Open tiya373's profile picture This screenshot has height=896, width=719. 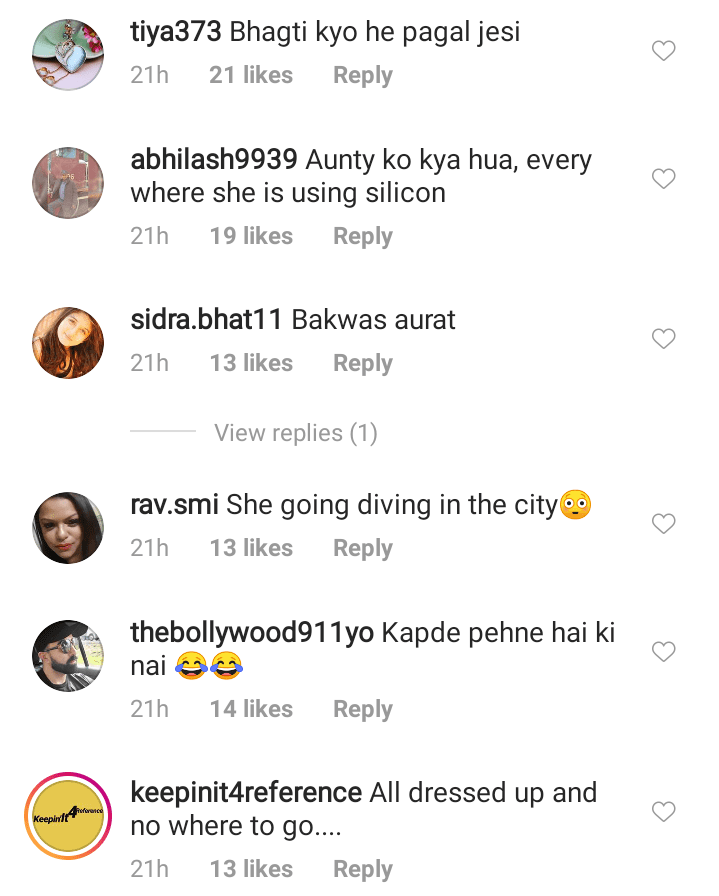68,55
